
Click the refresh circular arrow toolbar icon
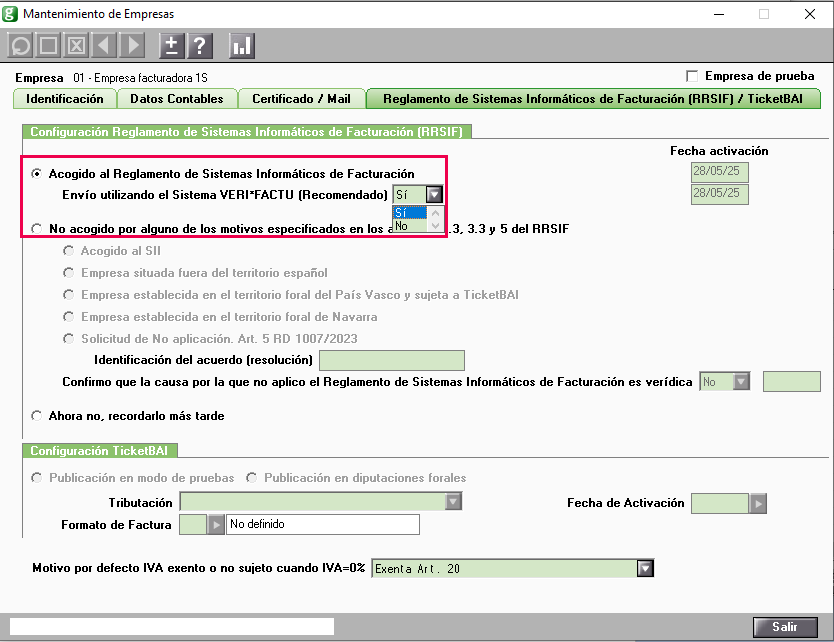click(20, 45)
